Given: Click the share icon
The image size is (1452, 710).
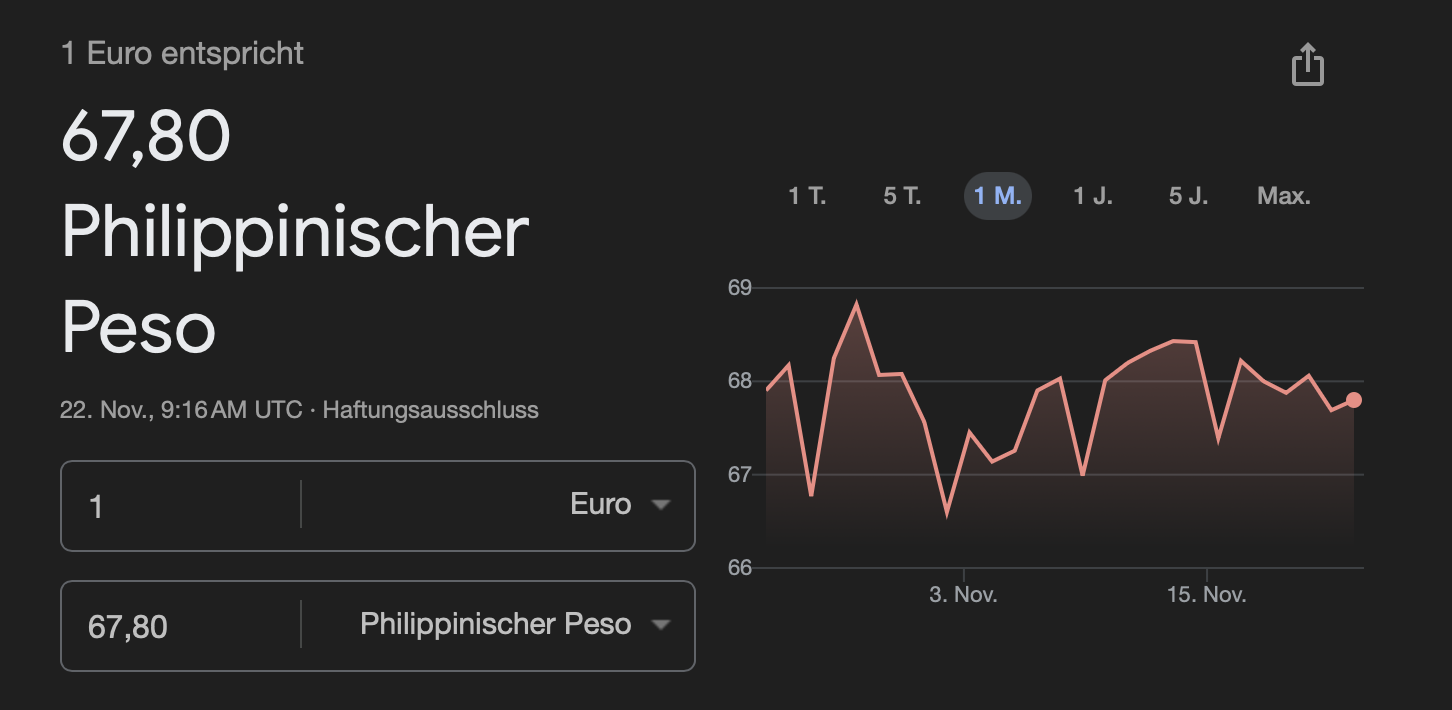Looking at the screenshot, I should click(1307, 66).
